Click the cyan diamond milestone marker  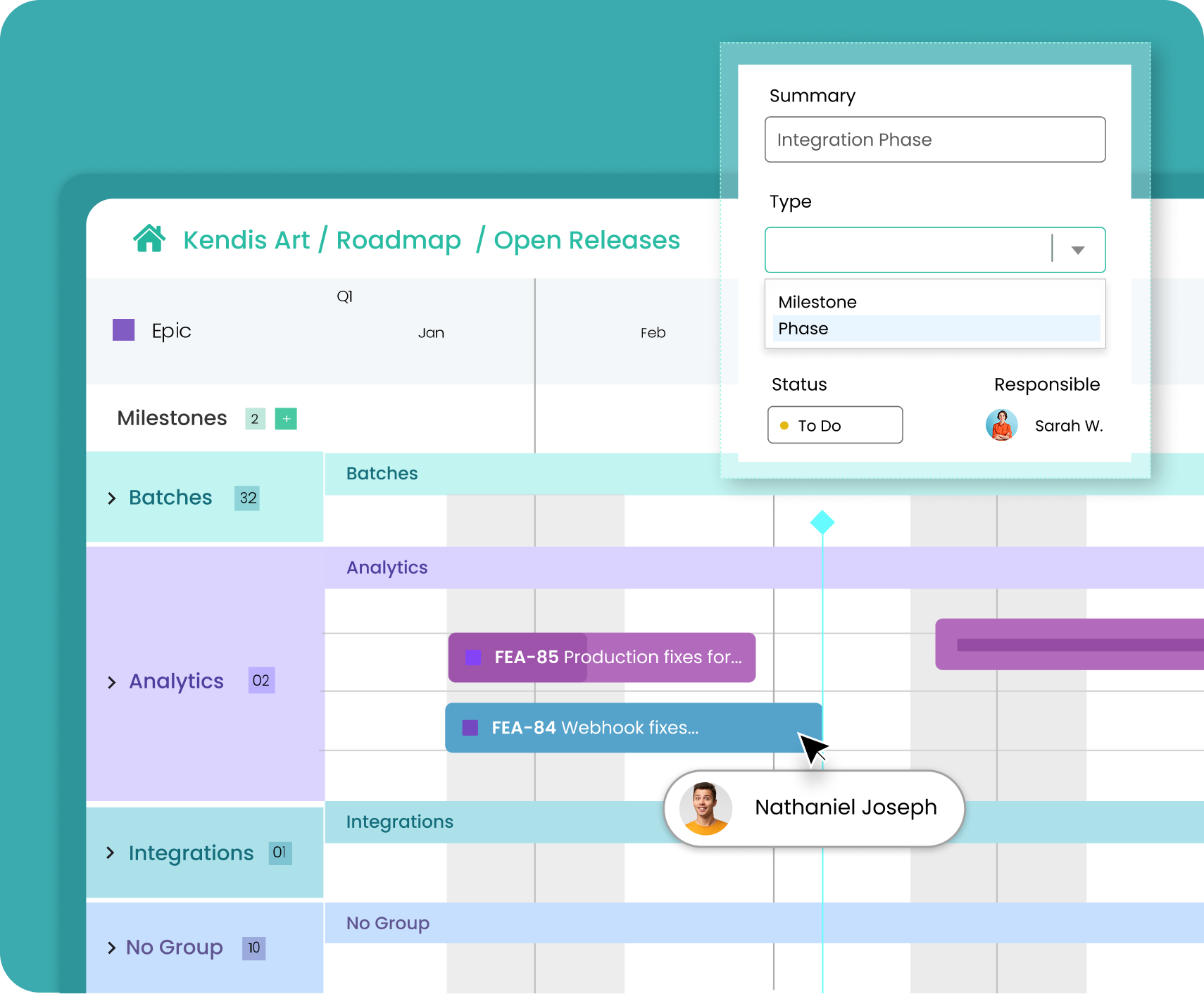[822, 522]
